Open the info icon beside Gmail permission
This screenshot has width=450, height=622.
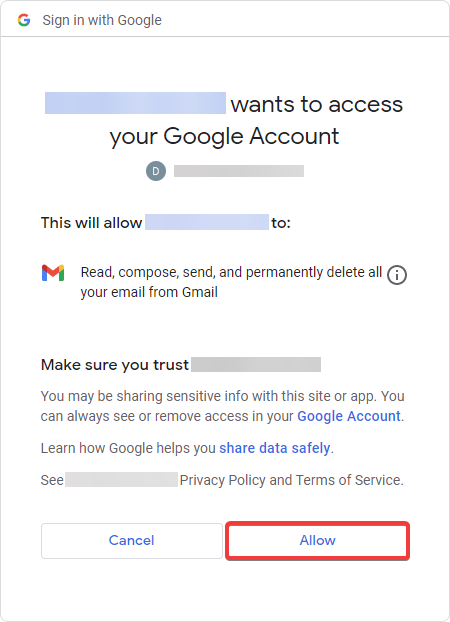point(396,275)
